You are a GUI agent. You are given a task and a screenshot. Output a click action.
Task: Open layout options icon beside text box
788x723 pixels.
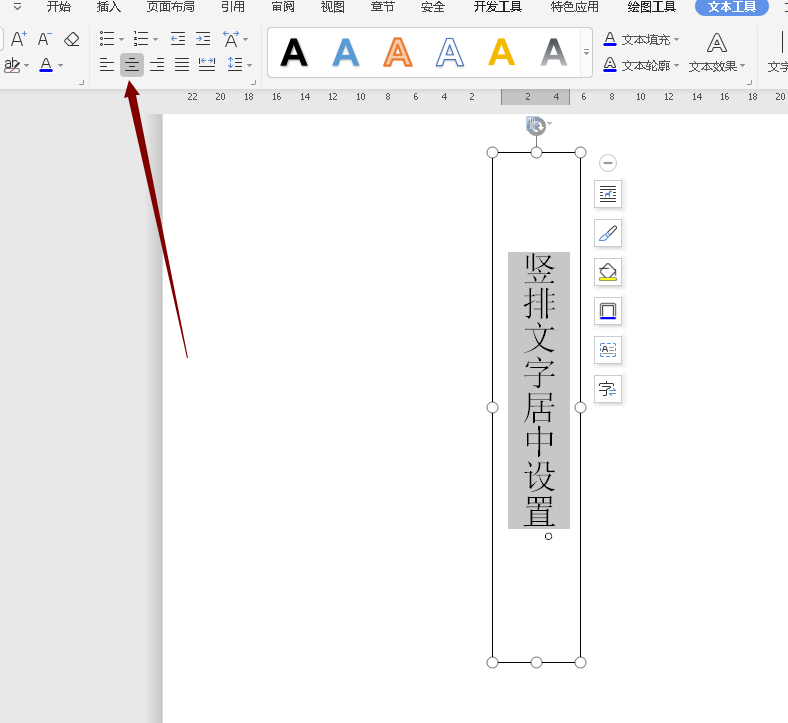pos(607,194)
